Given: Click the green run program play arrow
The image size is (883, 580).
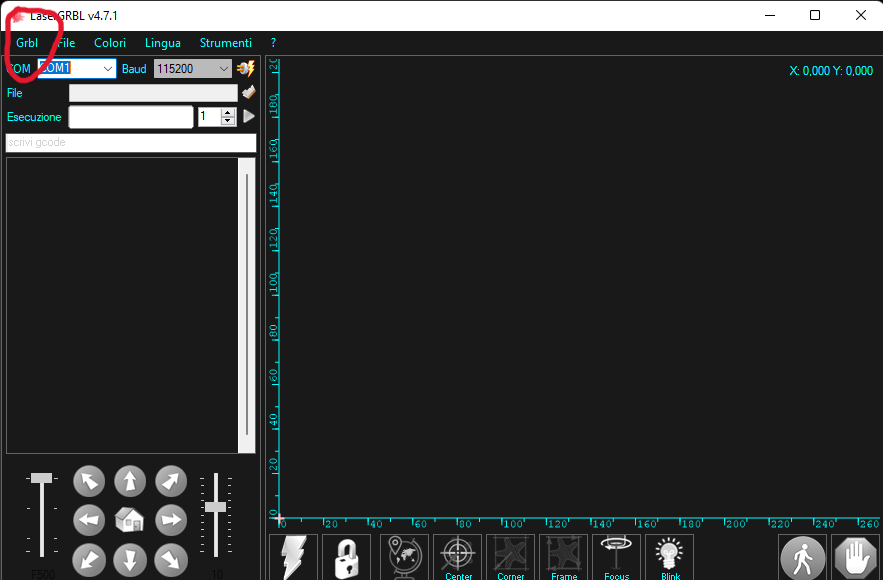Looking at the screenshot, I should (x=248, y=117).
